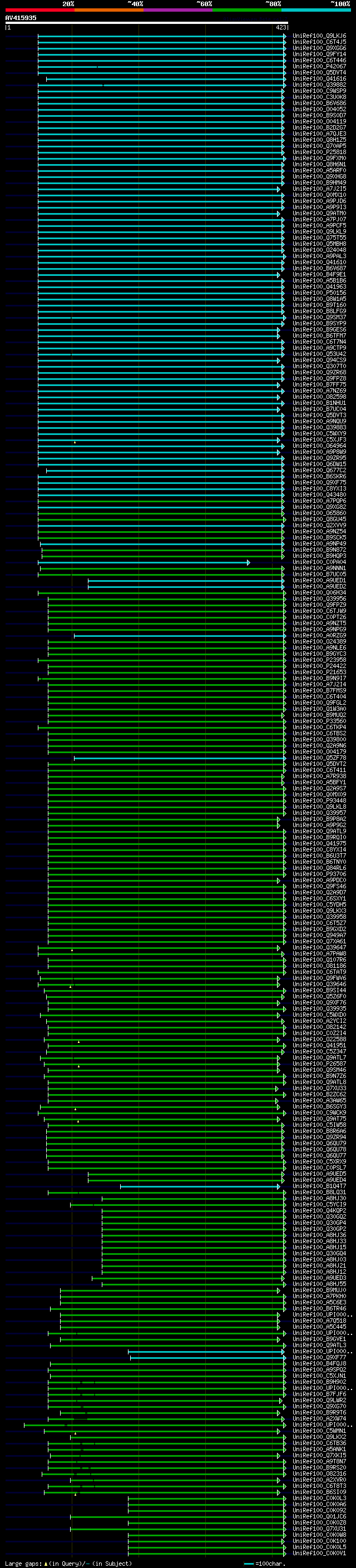Select hit UniRef100_Q5ZF78

click(x=319, y=758)
